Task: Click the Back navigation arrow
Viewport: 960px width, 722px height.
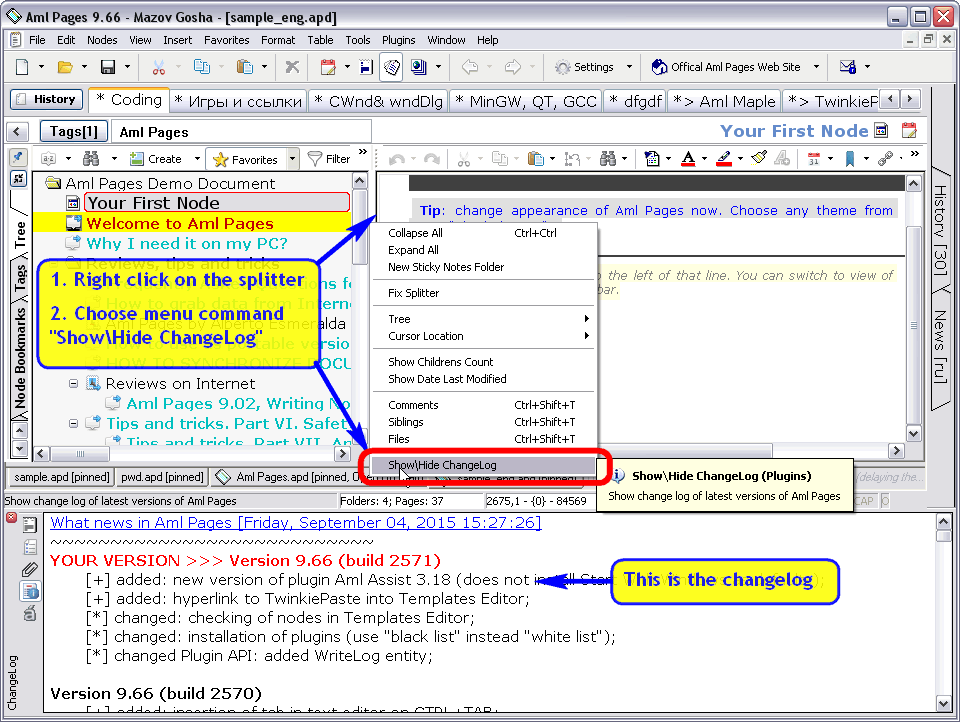Action: coord(470,67)
